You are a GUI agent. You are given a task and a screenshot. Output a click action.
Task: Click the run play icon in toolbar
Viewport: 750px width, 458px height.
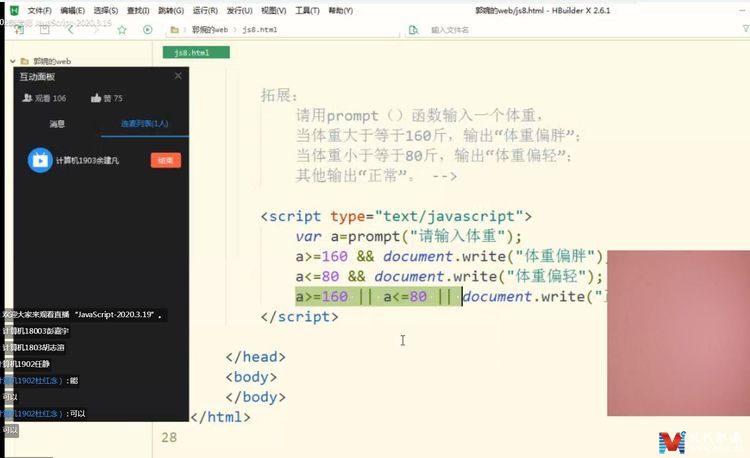point(147,30)
